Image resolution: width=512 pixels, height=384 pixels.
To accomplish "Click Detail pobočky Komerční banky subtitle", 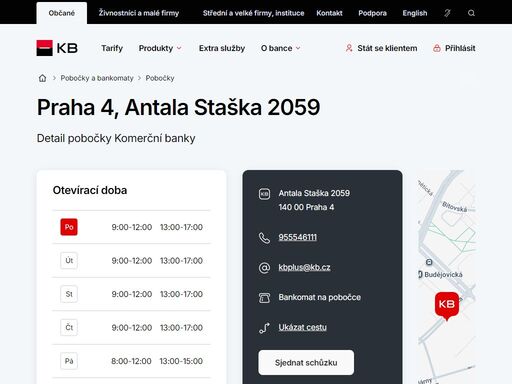I will click(116, 138).
